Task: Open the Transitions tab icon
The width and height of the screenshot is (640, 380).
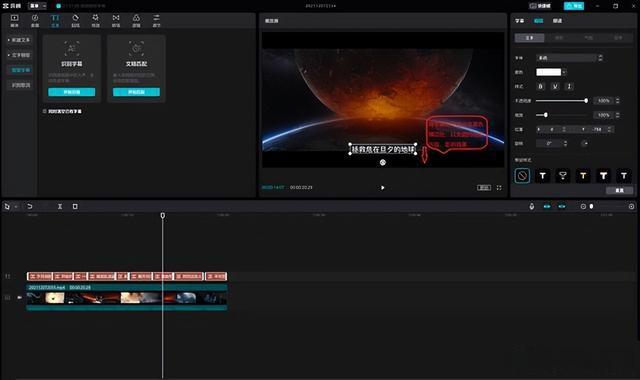Action: (x=116, y=20)
